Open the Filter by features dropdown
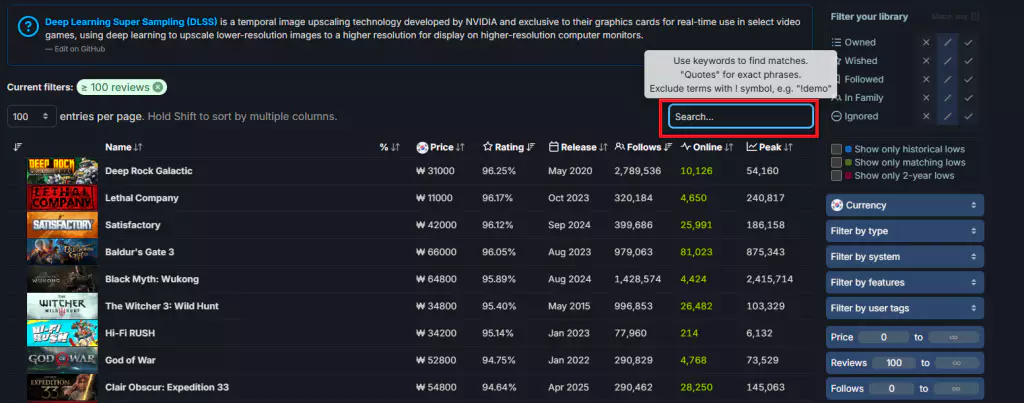 coord(904,283)
